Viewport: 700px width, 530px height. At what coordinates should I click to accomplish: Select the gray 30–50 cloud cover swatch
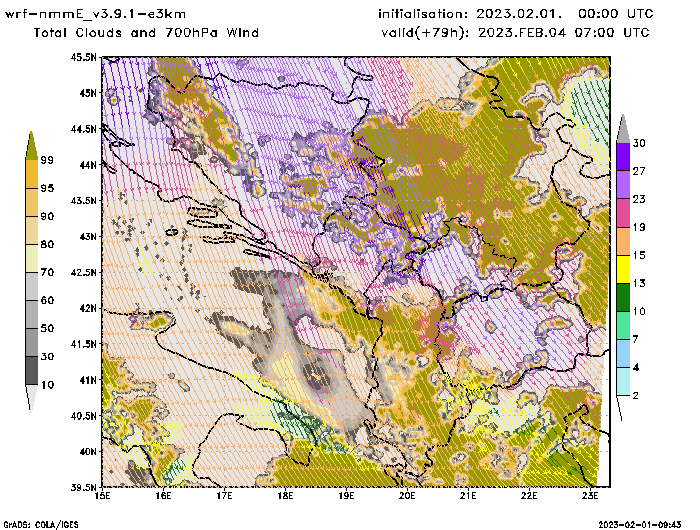pyautogui.click(x=32, y=342)
